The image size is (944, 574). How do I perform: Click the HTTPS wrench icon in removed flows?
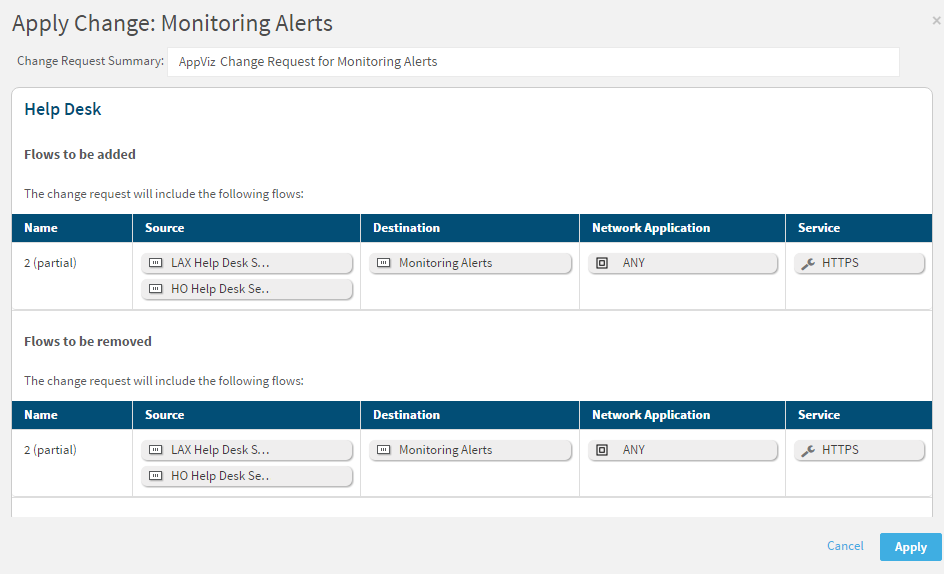(808, 450)
